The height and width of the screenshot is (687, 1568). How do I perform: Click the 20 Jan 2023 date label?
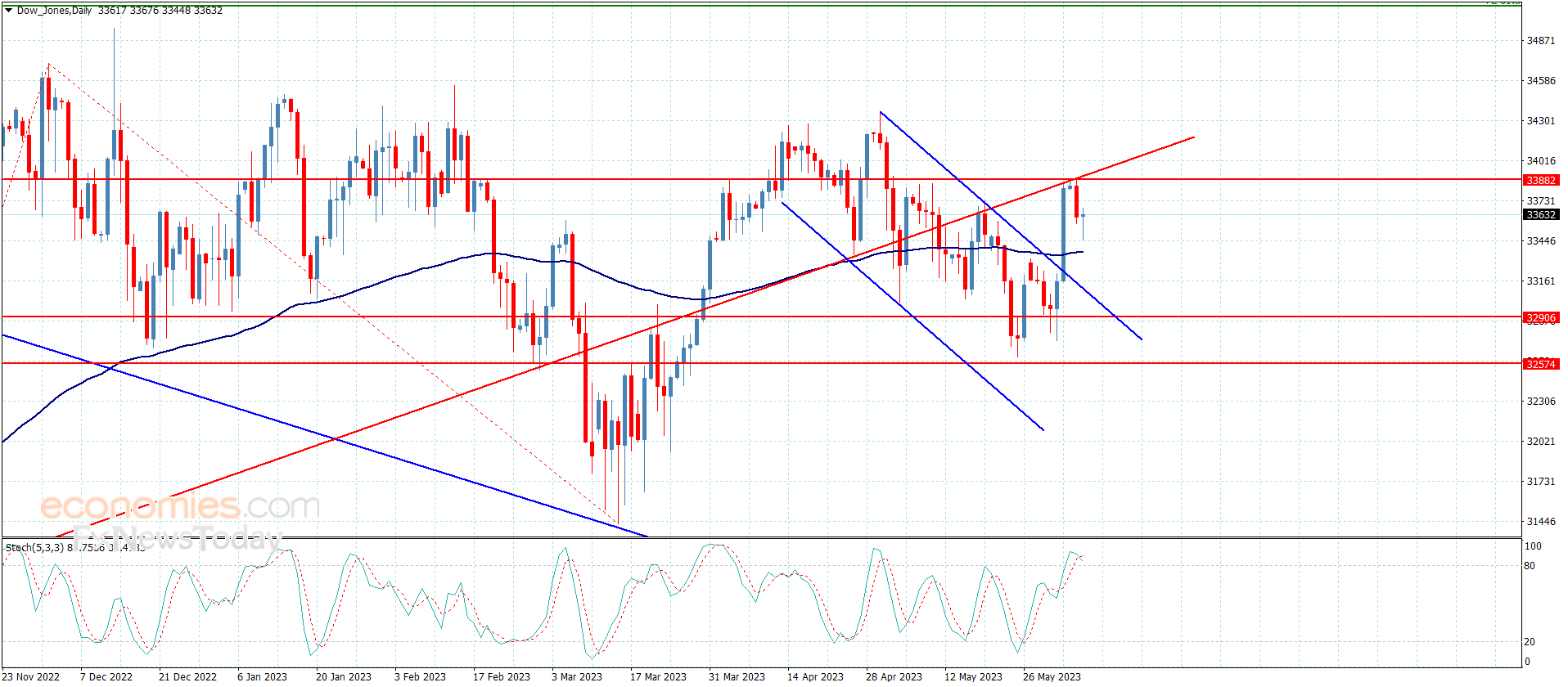click(344, 676)
